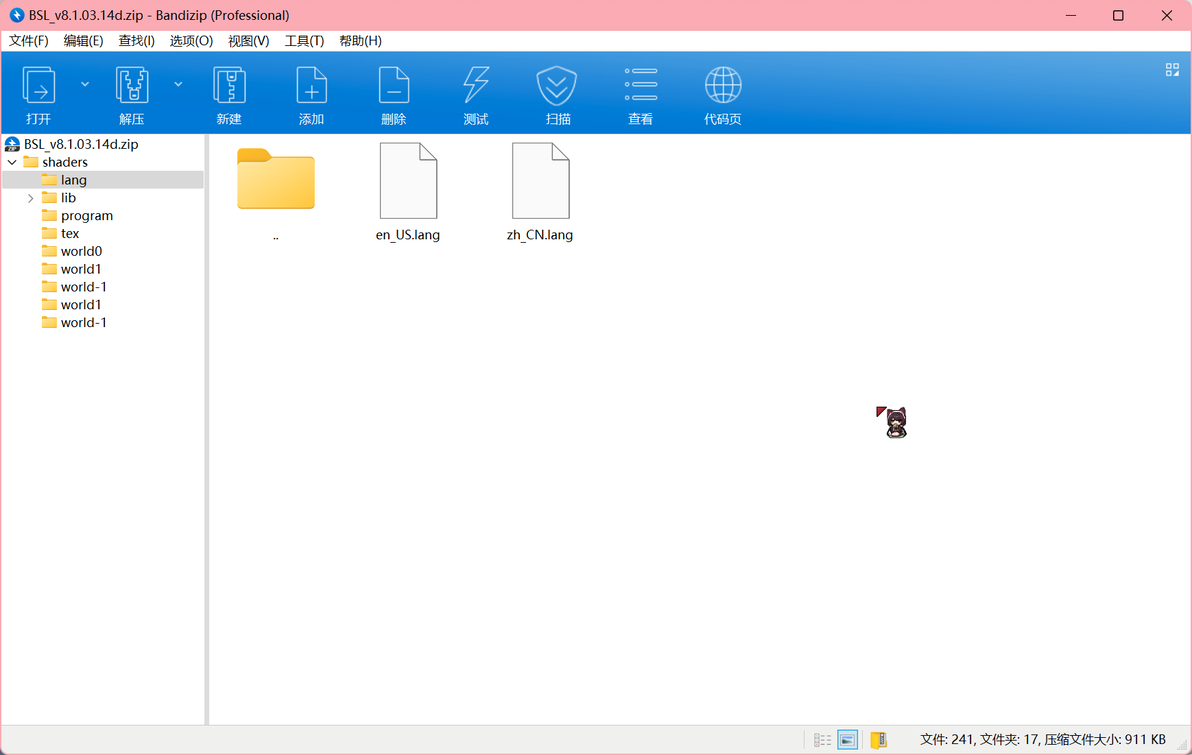Switch to large icon view in status bar
1192x755 pixels.
click(848, 740)
